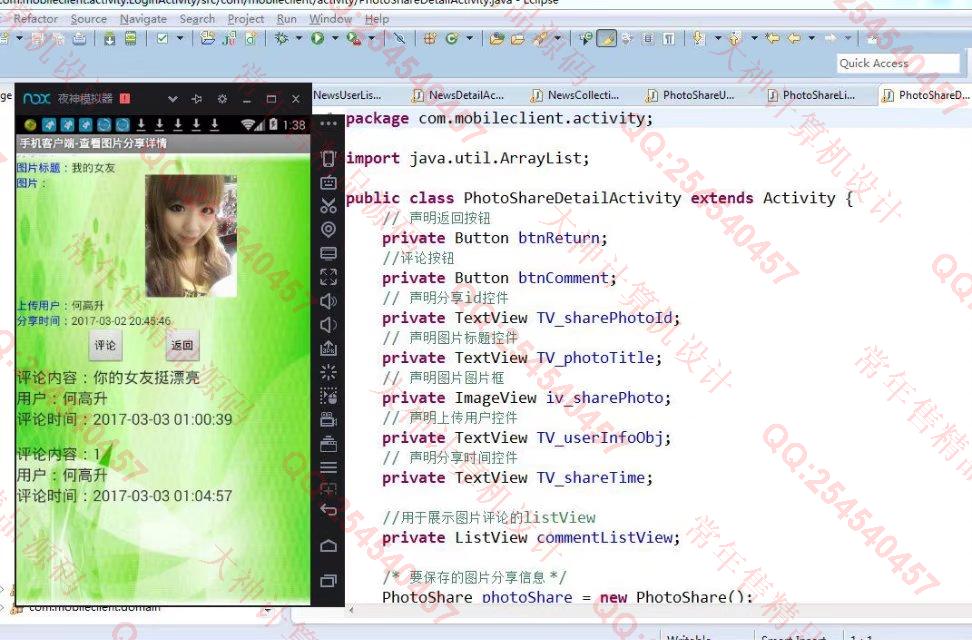Click the Nox volume down icon
The width and height of the screenshot is (972, 640).
pos(329,324)
